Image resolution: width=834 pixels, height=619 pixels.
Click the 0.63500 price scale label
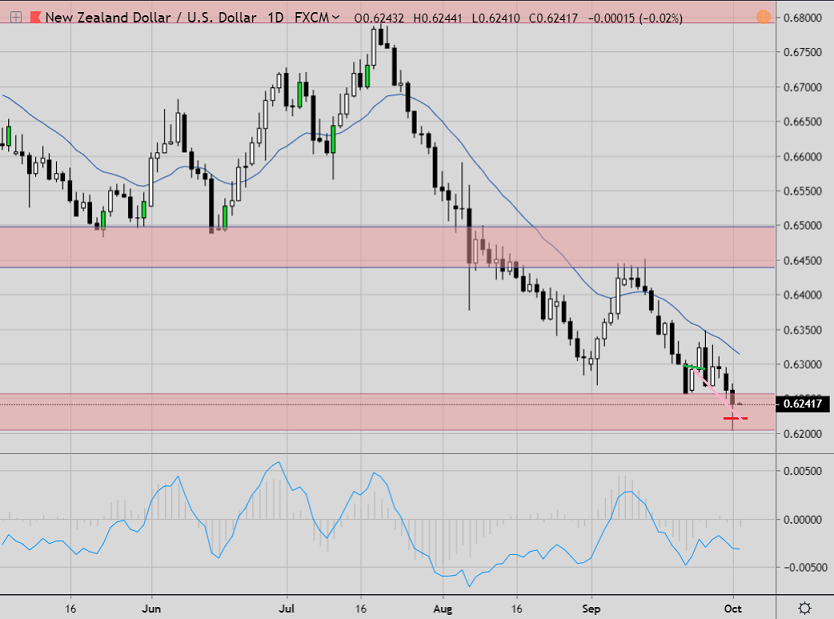pyautogui.click(x=803, y=330)
